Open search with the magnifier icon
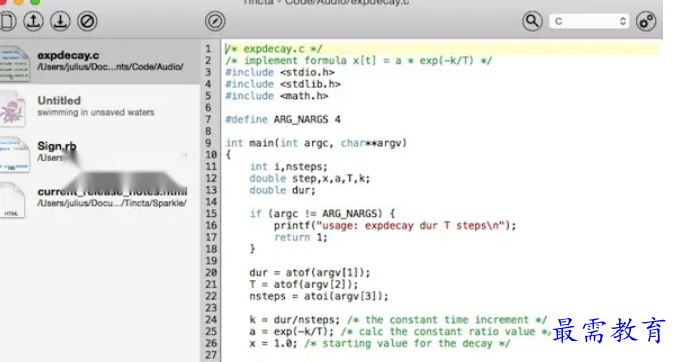 532,21
